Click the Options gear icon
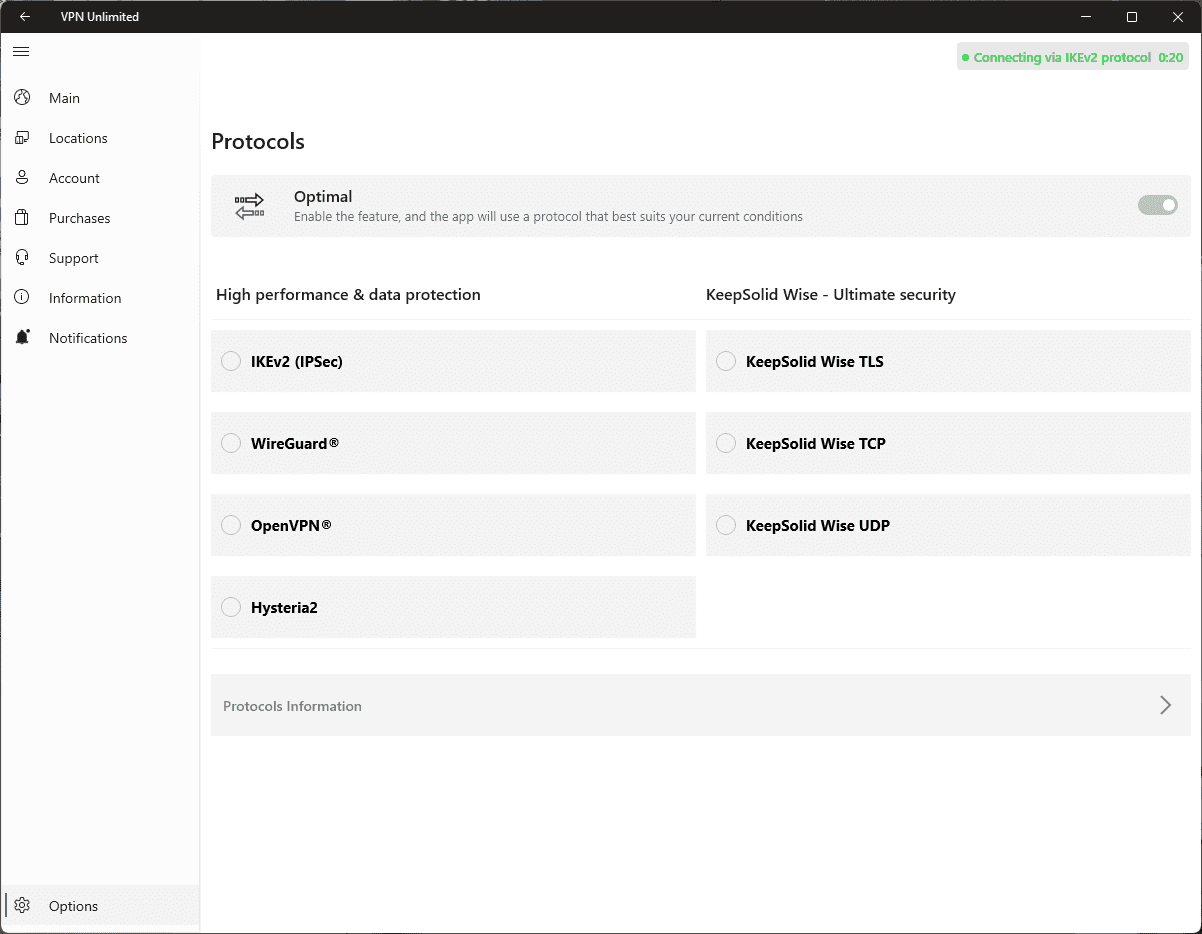The width and height of the screenshot is (1202, 934). 22,906
